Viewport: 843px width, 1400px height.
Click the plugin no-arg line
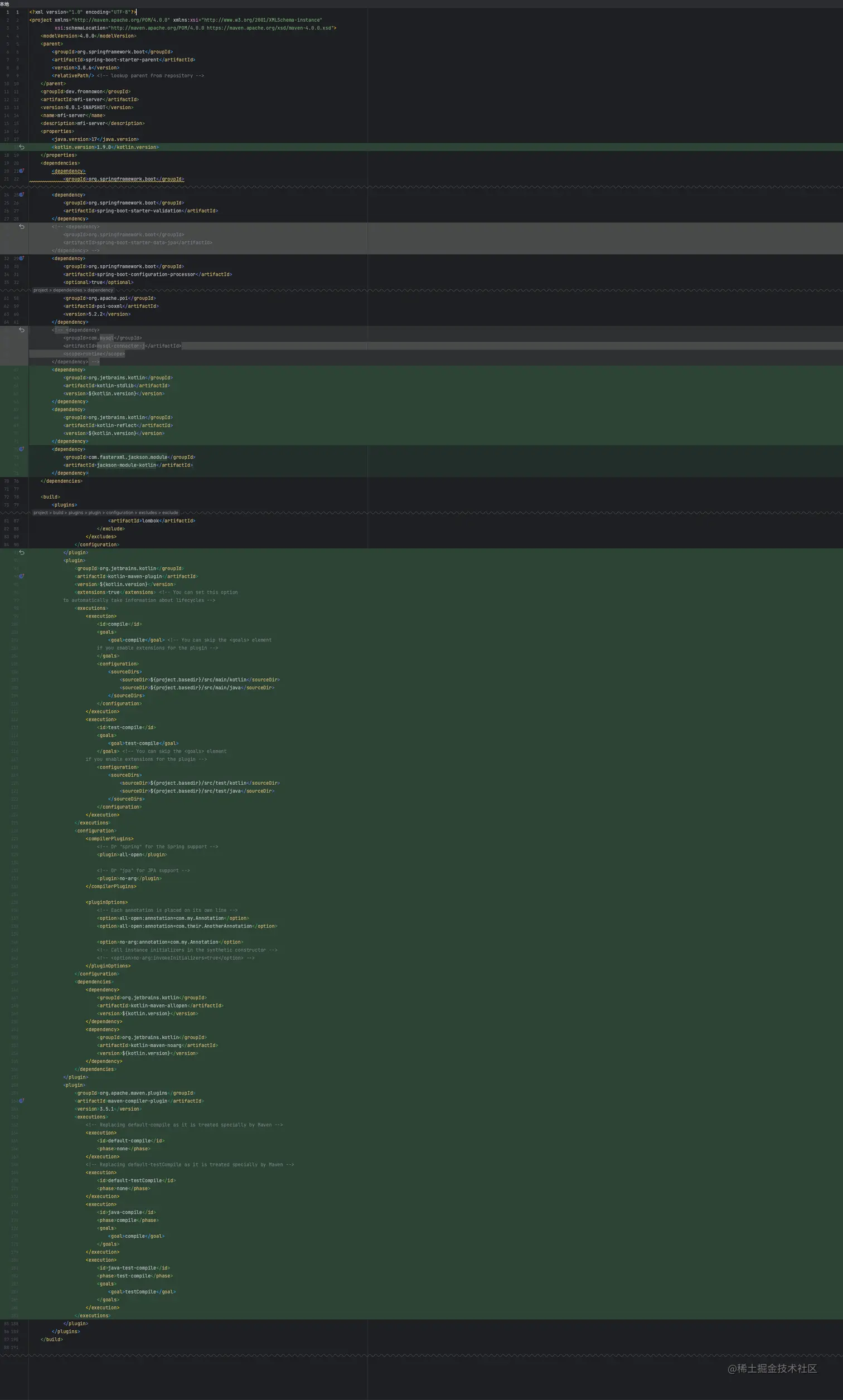(129, 878)
